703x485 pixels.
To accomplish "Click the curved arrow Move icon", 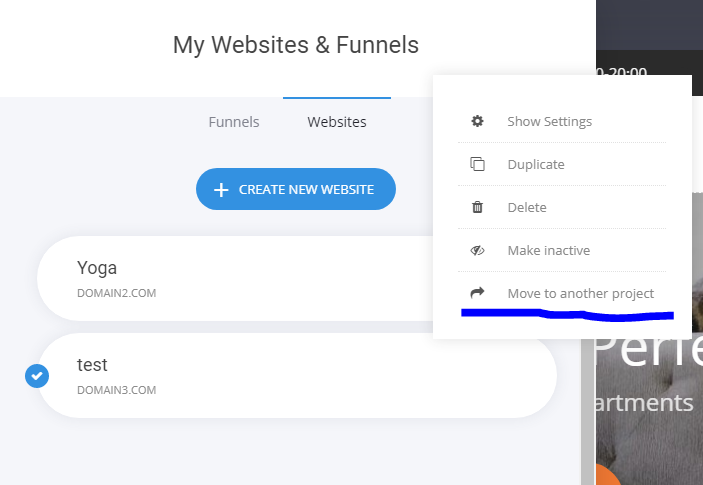I will tap(477, 293).
